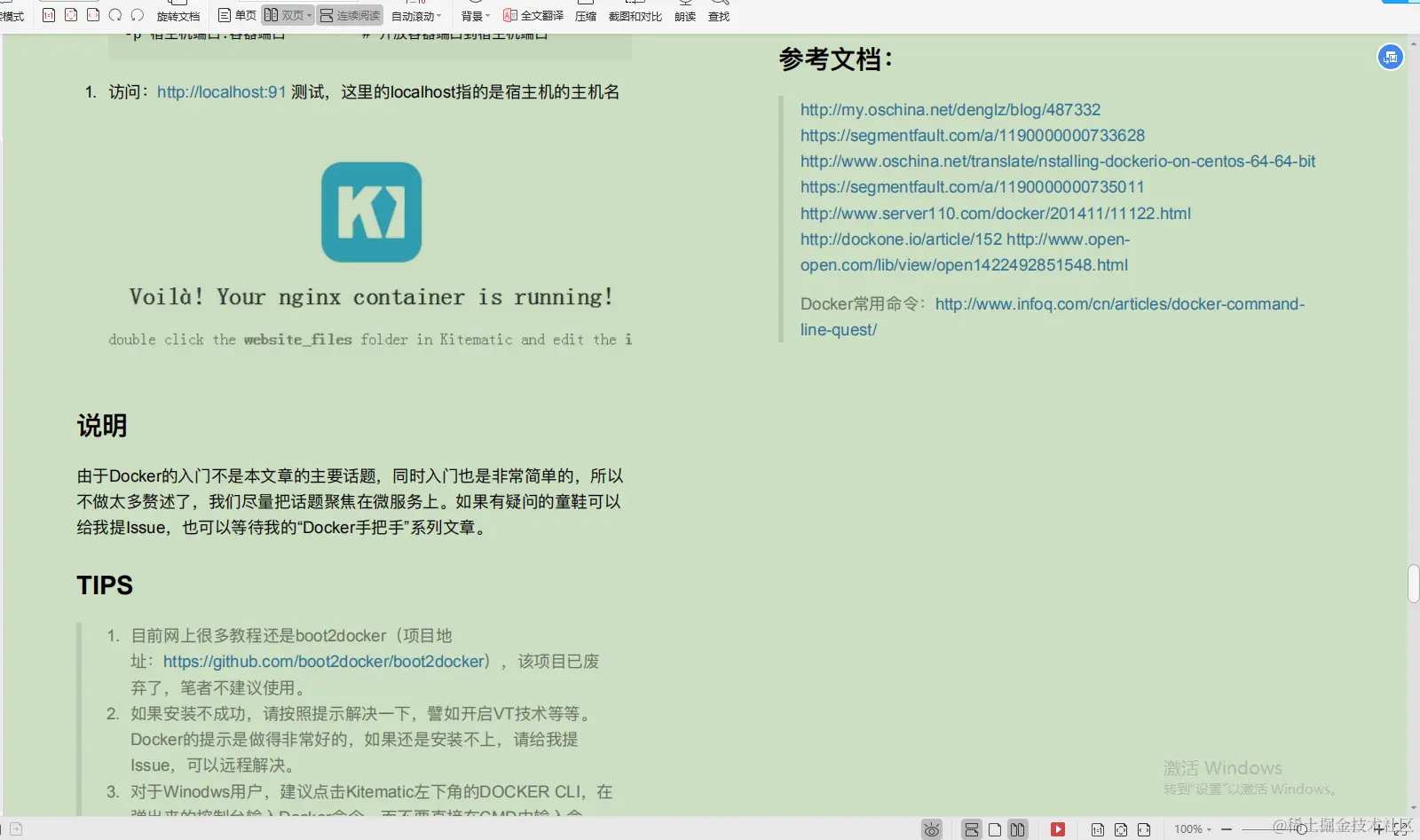Click the red play button in status bar
1420x840 pixels.
pyautogui.click(x=1057, y=828)
